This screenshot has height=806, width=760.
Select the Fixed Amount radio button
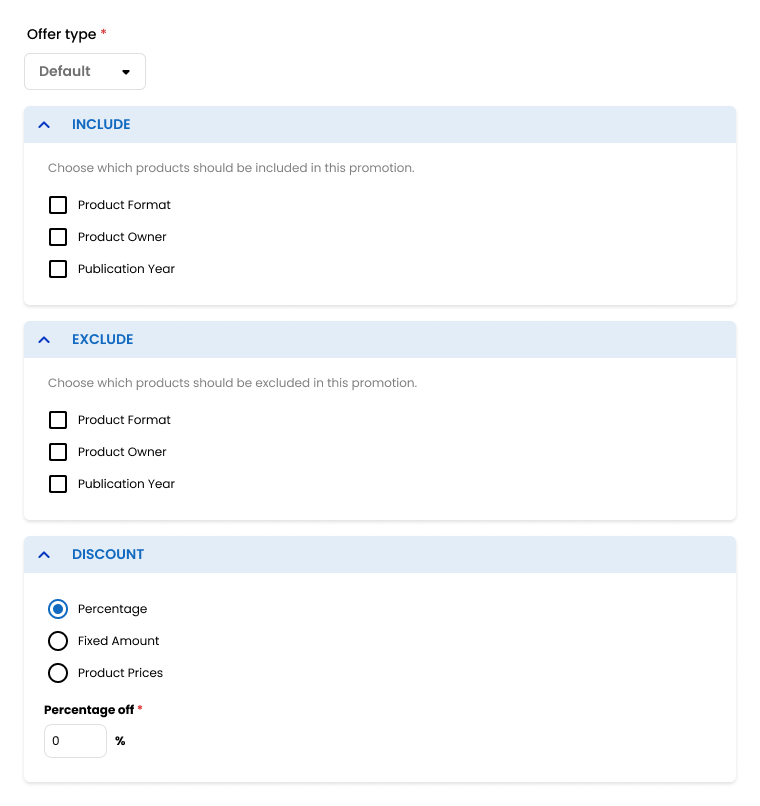[x=58, y=641]
